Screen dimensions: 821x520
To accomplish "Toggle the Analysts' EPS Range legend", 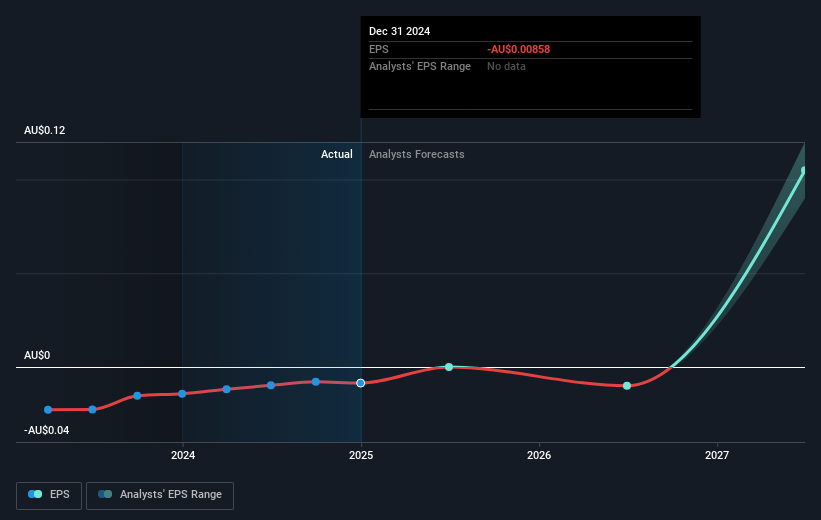I will coord(160,495).
